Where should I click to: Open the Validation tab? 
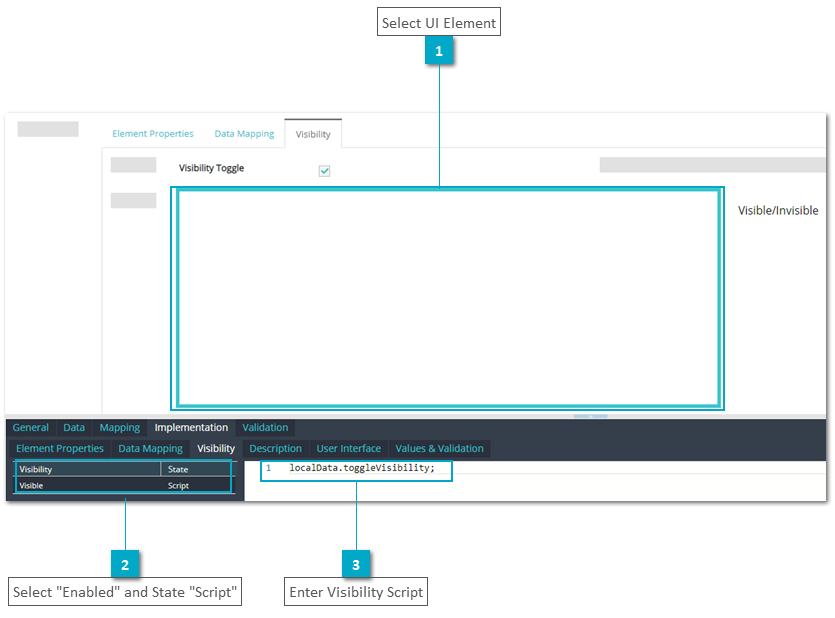[265, 427]
